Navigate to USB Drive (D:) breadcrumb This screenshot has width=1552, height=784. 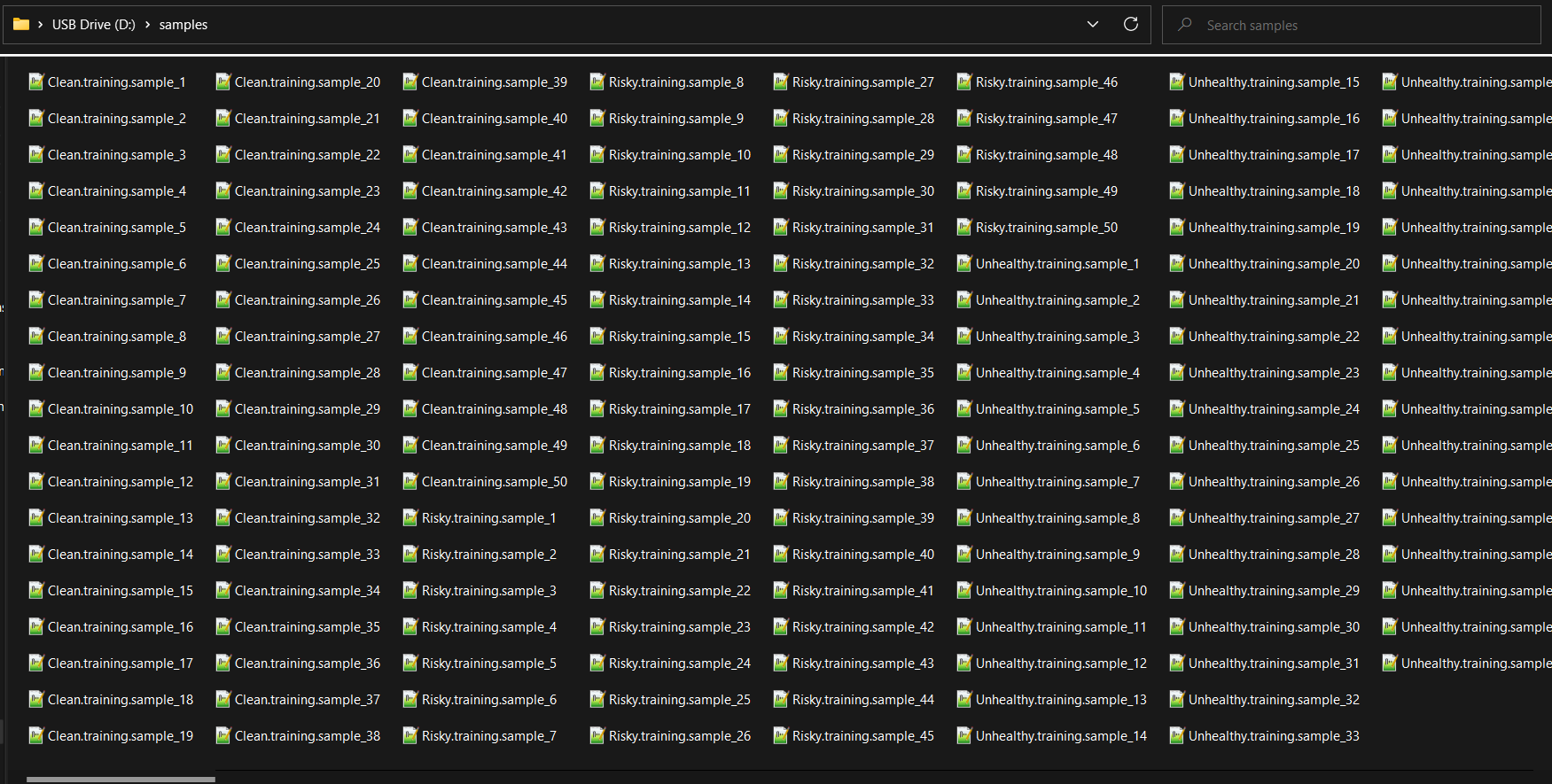pos(93,25)
